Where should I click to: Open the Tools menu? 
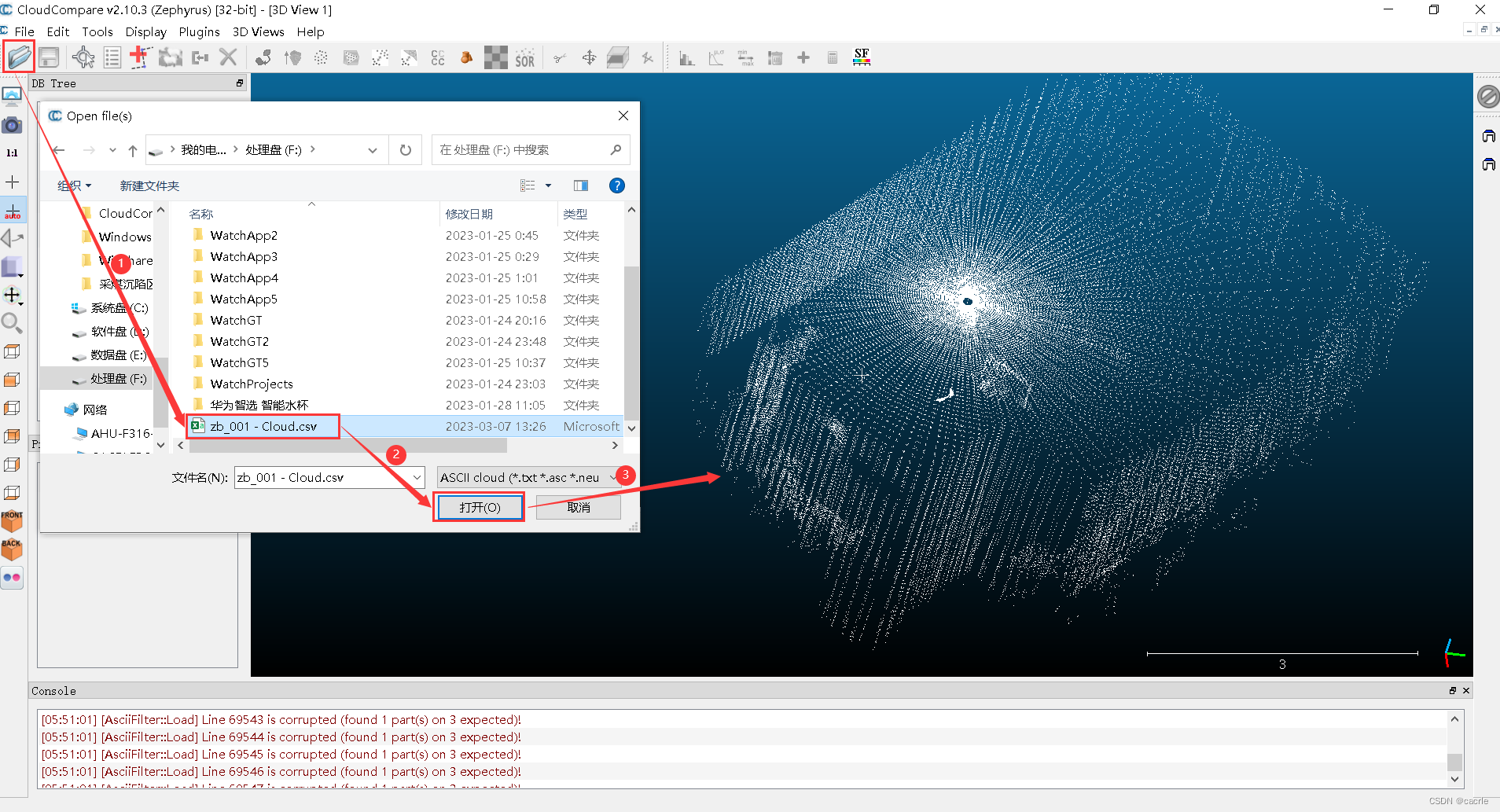click(x=97, y=31)
